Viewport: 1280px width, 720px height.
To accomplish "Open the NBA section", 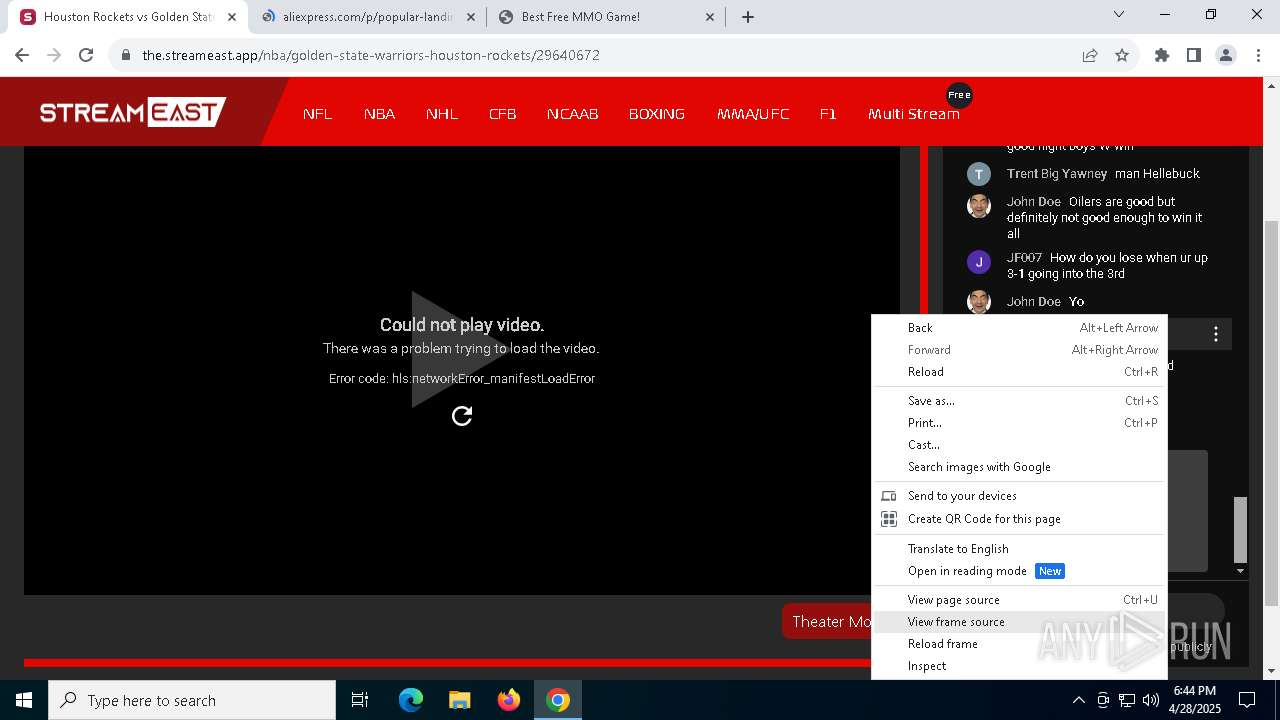I will click(x=379, y=114).
